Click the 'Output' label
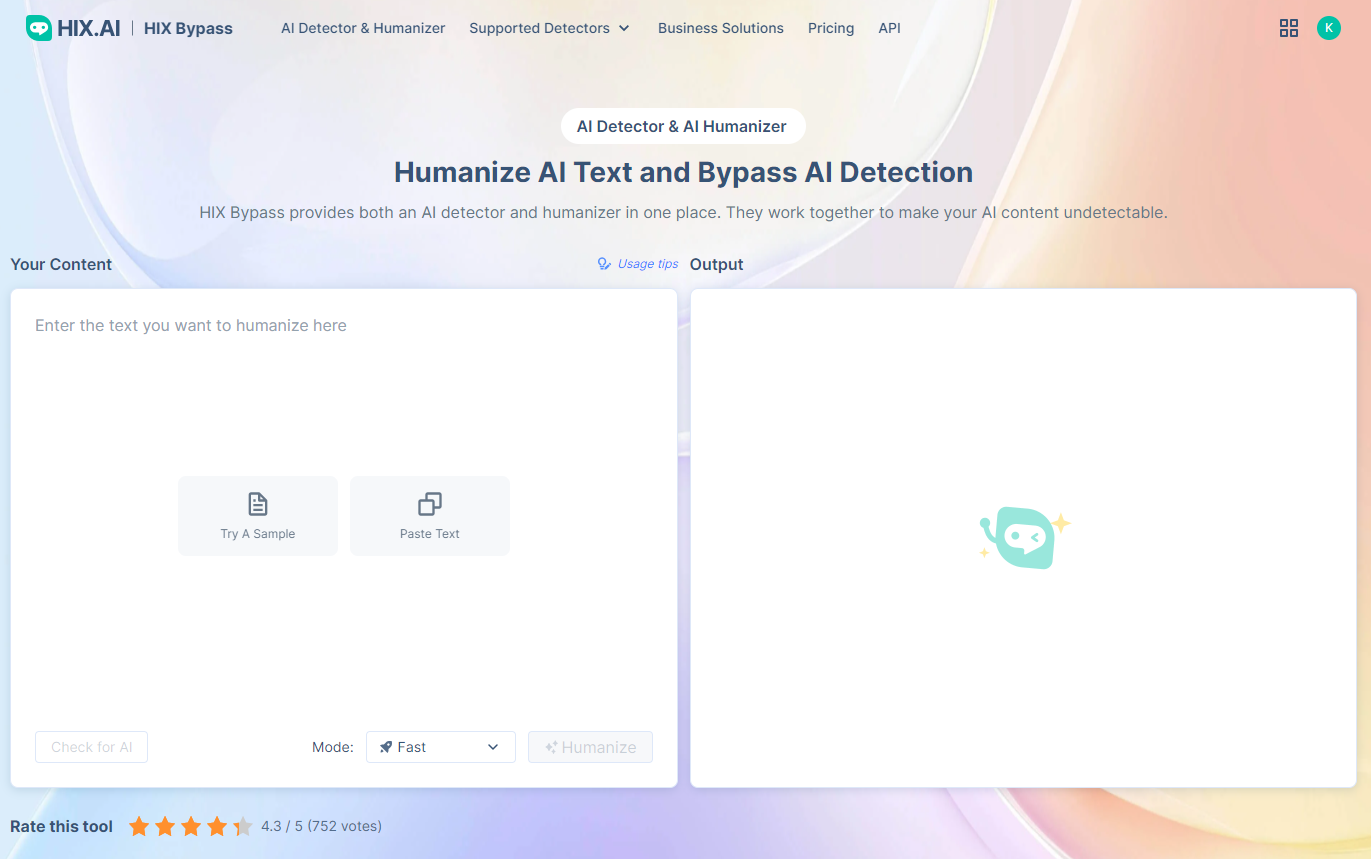 click(717, 264)
